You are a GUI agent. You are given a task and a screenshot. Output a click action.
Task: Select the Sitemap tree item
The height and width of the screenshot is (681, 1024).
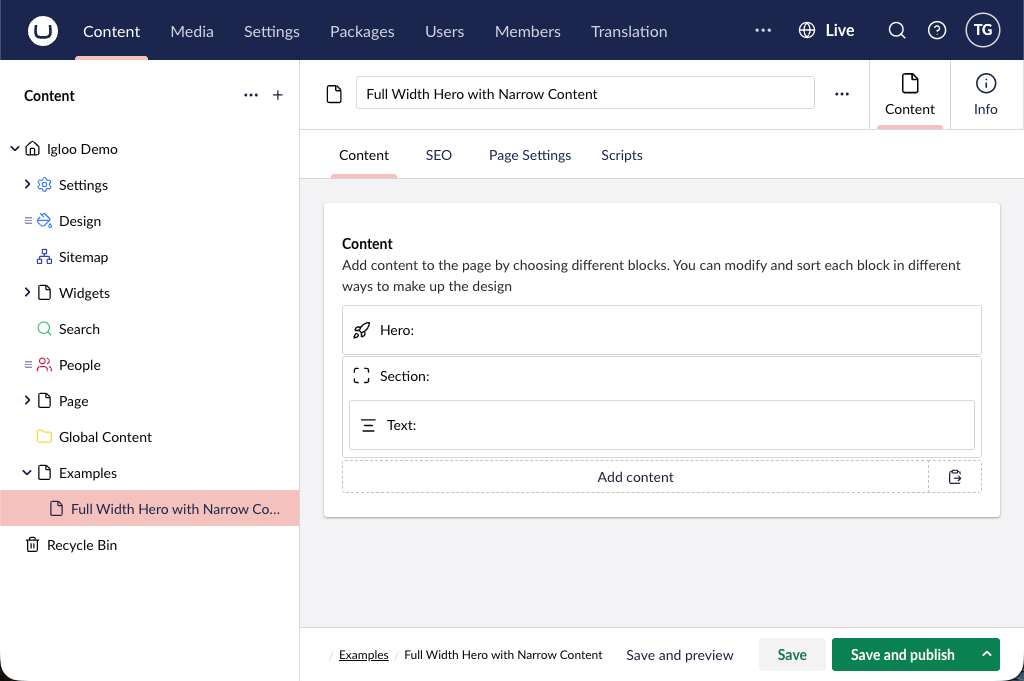pyautogui.click(x=84, y=257)
